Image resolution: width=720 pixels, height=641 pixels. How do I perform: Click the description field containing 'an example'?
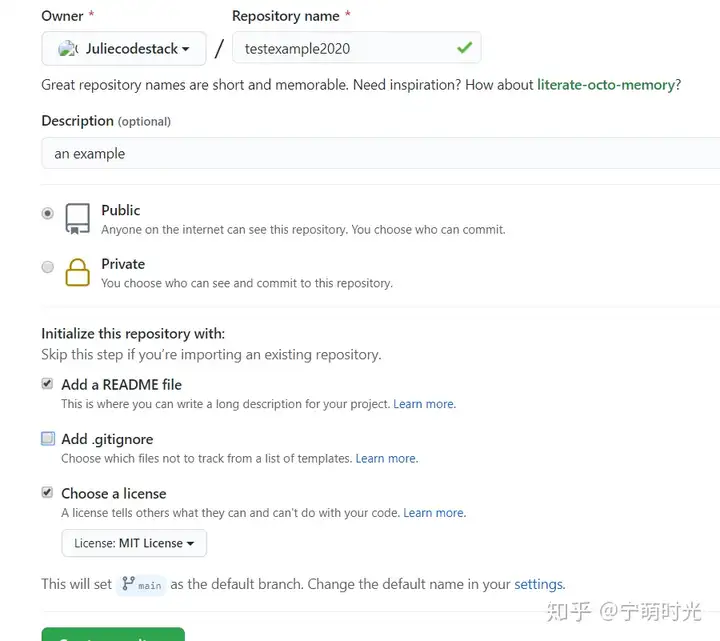381,153
